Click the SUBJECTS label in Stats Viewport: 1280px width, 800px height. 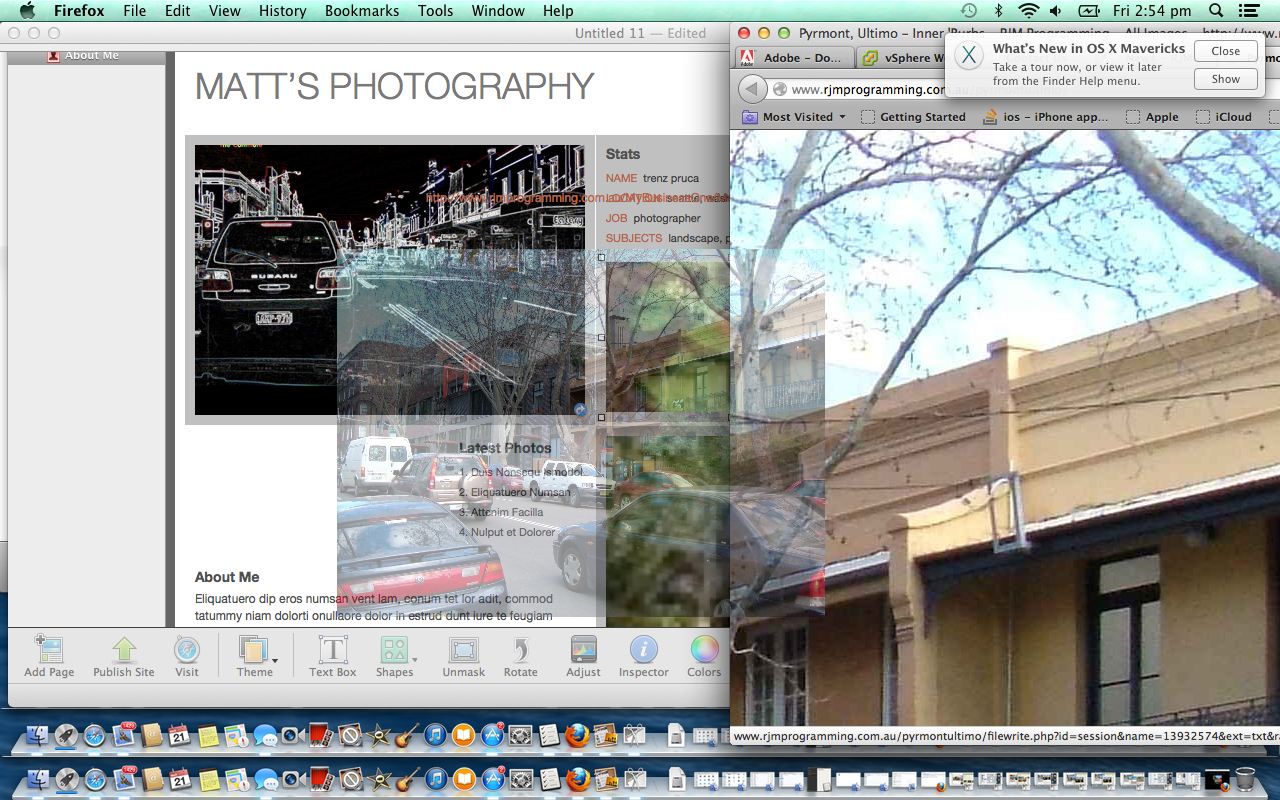633,238
